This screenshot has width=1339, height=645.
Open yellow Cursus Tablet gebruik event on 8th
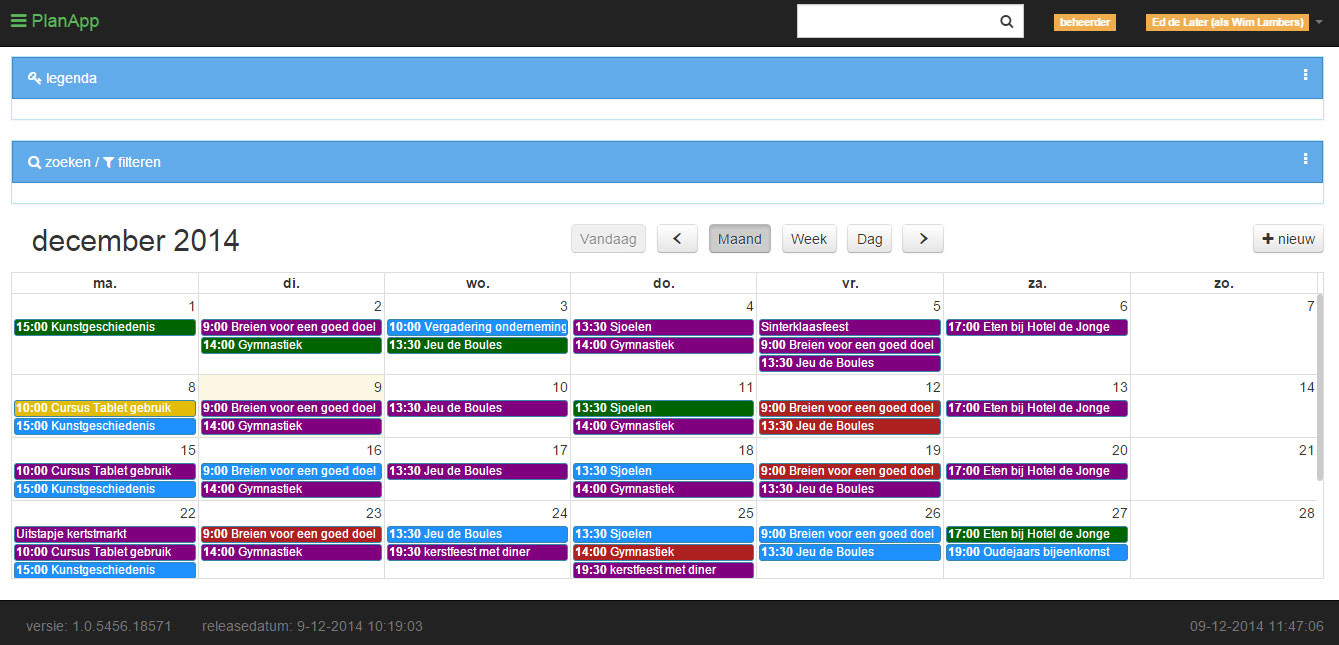point(104,408)
